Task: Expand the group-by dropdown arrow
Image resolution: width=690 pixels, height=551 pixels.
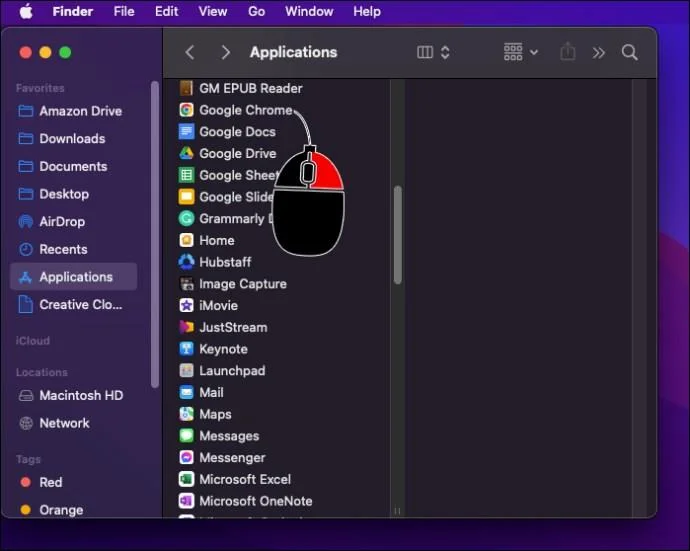Action: tap(534, 52)
